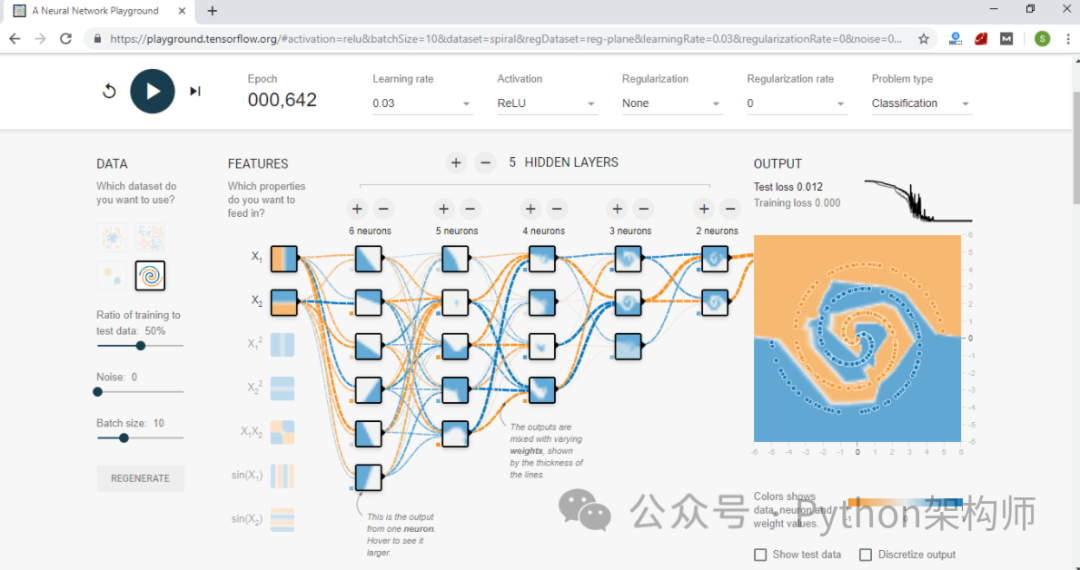Screen dimensions: 1080x570
Task: Click the bottom neuron in 4-neuron layer
Action: (542, 390)
